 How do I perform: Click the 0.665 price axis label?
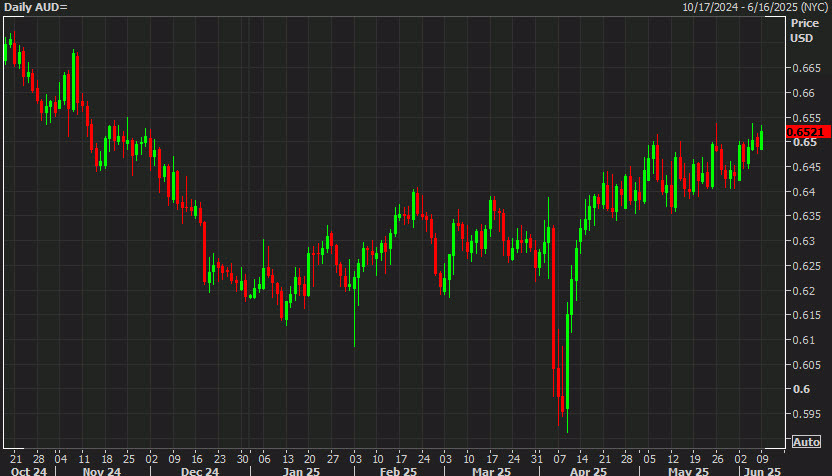coord(806,68)
